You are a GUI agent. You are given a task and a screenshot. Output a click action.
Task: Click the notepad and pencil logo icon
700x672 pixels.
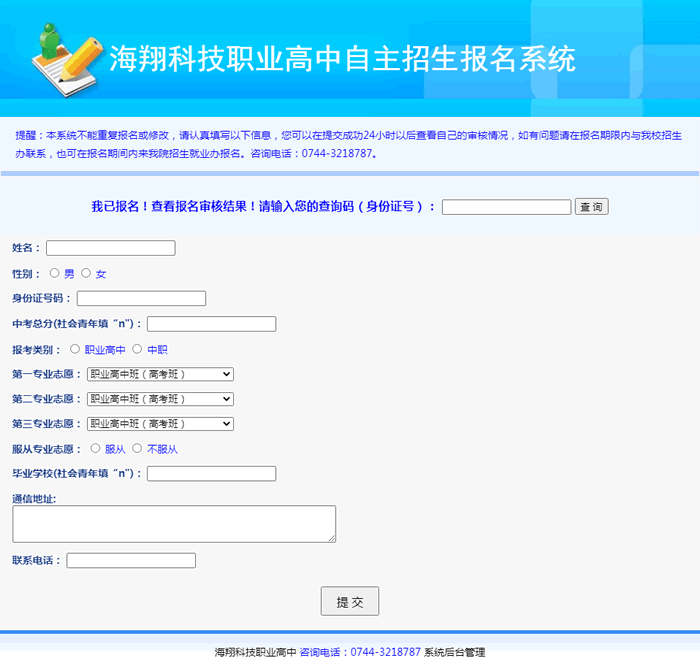click(67, 60)
